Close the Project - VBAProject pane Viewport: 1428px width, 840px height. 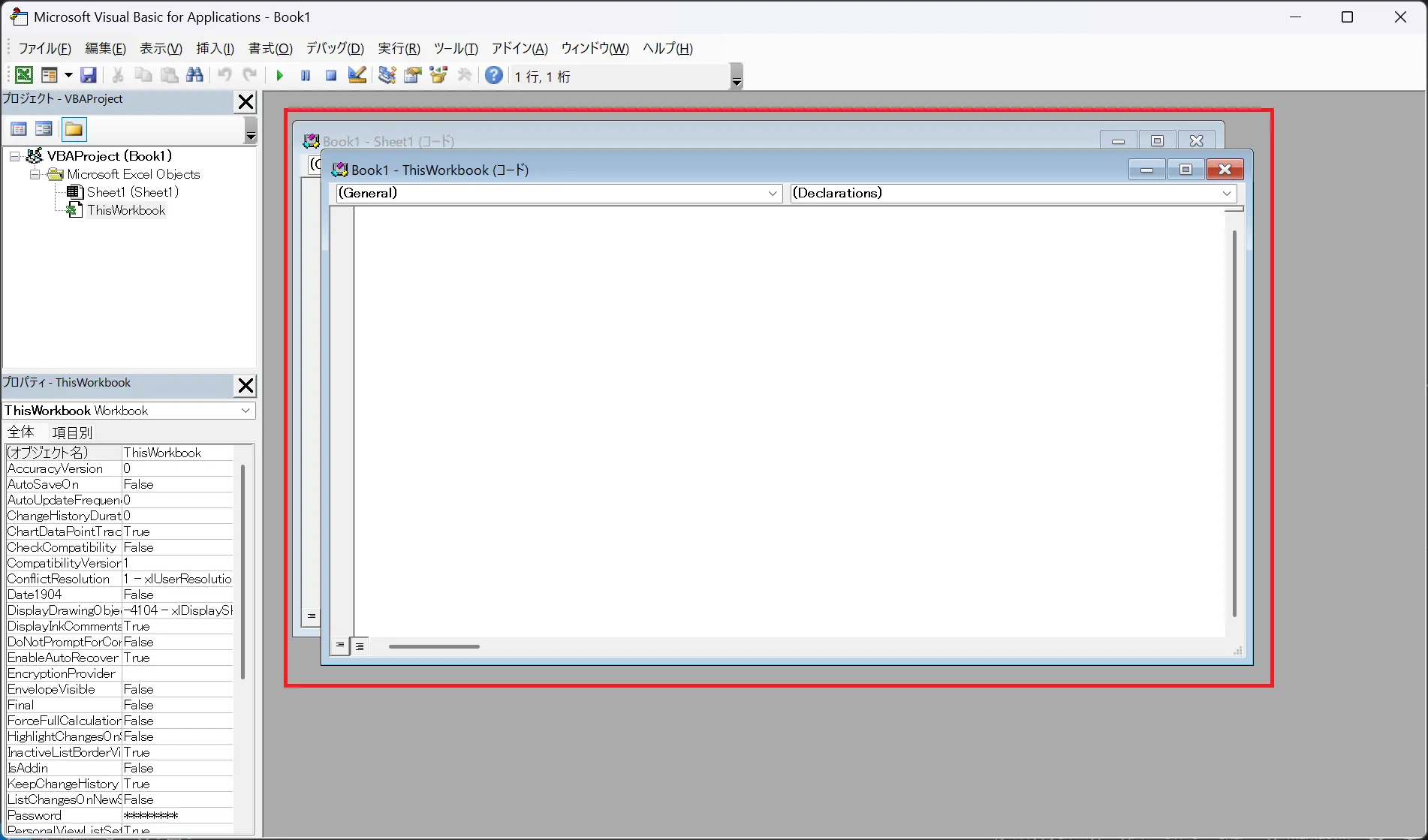point(246,102)
